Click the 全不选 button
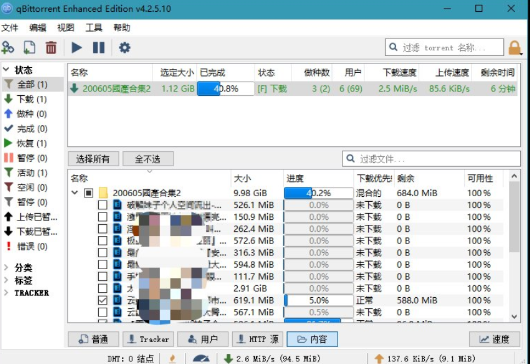 148,159
